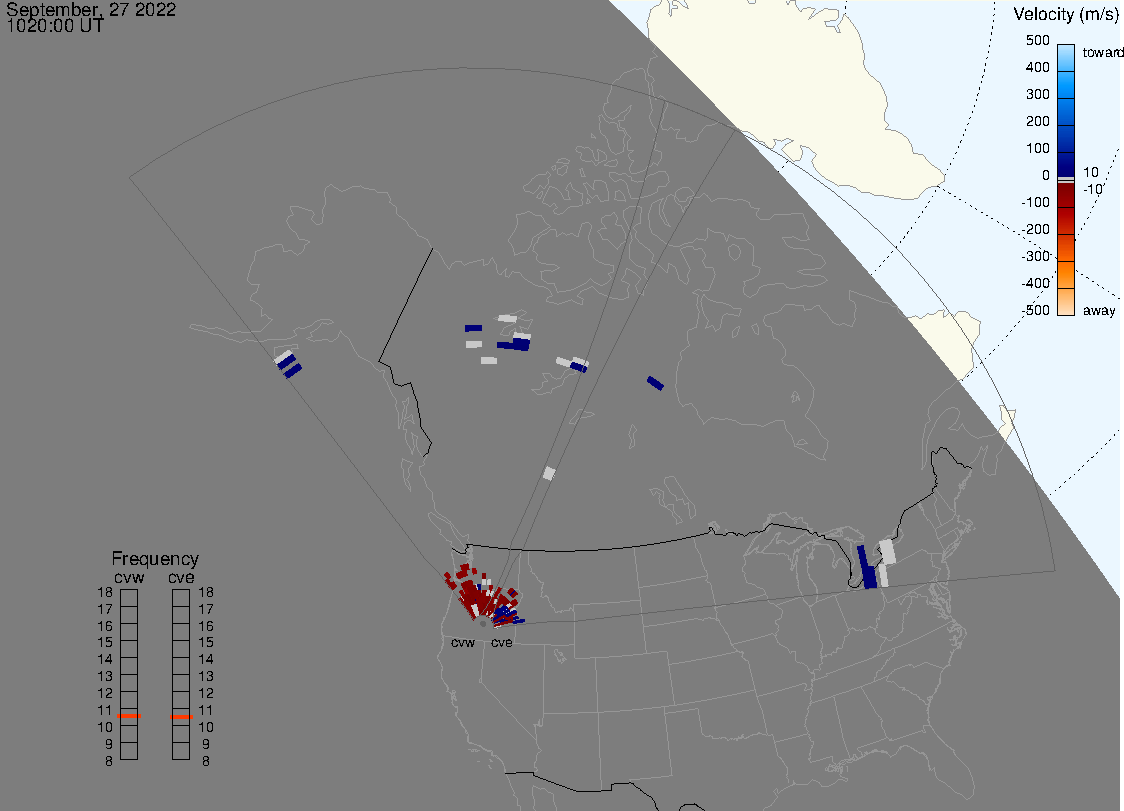The height and width of the screenshot is (811, 1124).
Task: Click the "14" label beside the cvw frequency bar
Action: [105, 660]
